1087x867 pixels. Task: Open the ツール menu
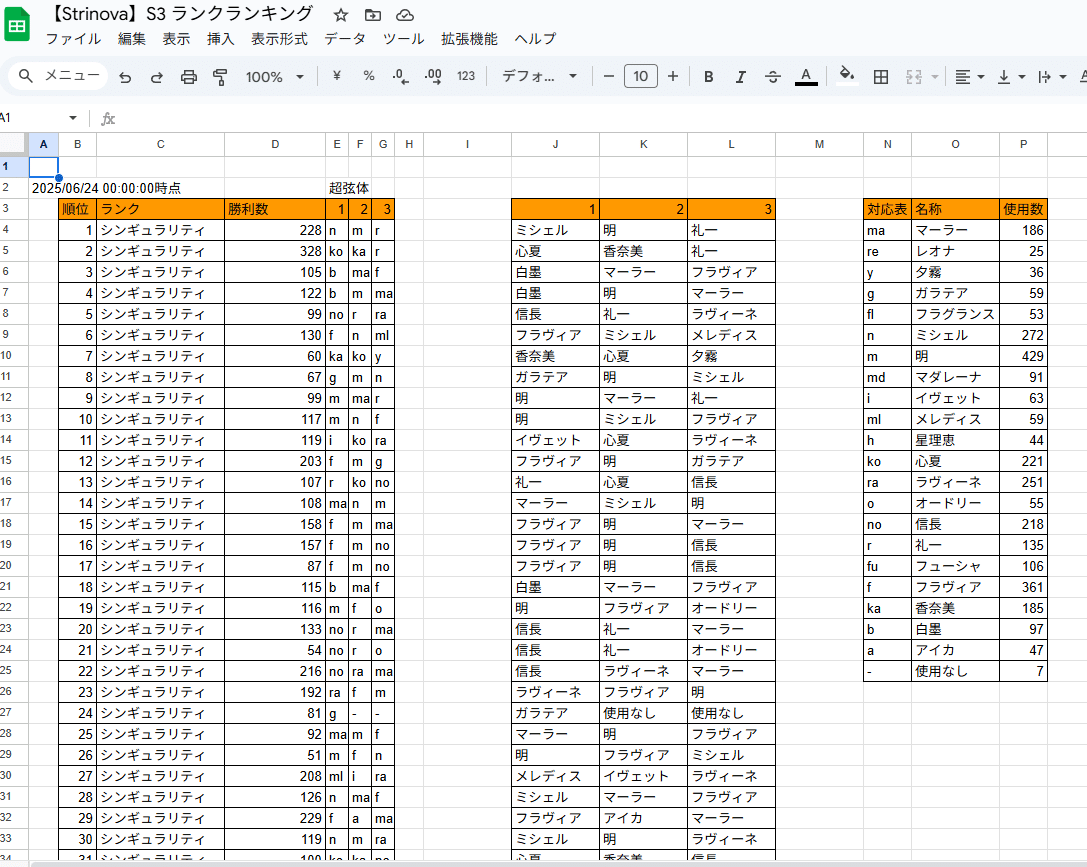pyautogui.click(x=403, y=39)
